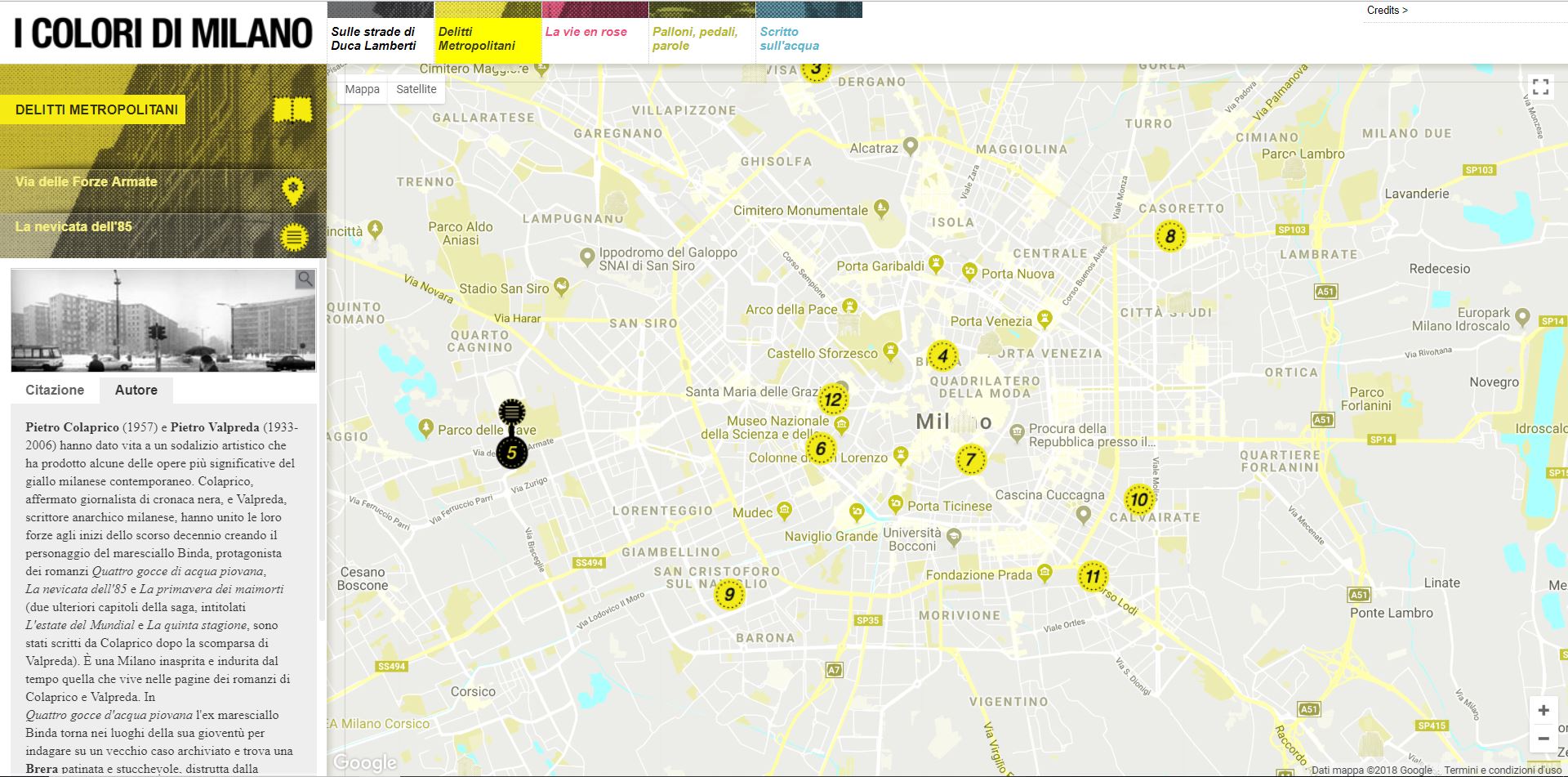The height and width of the screenshot is (777, 1568).
Task: Enlarge photo with the magnifier icon
Action: [305, 279]
